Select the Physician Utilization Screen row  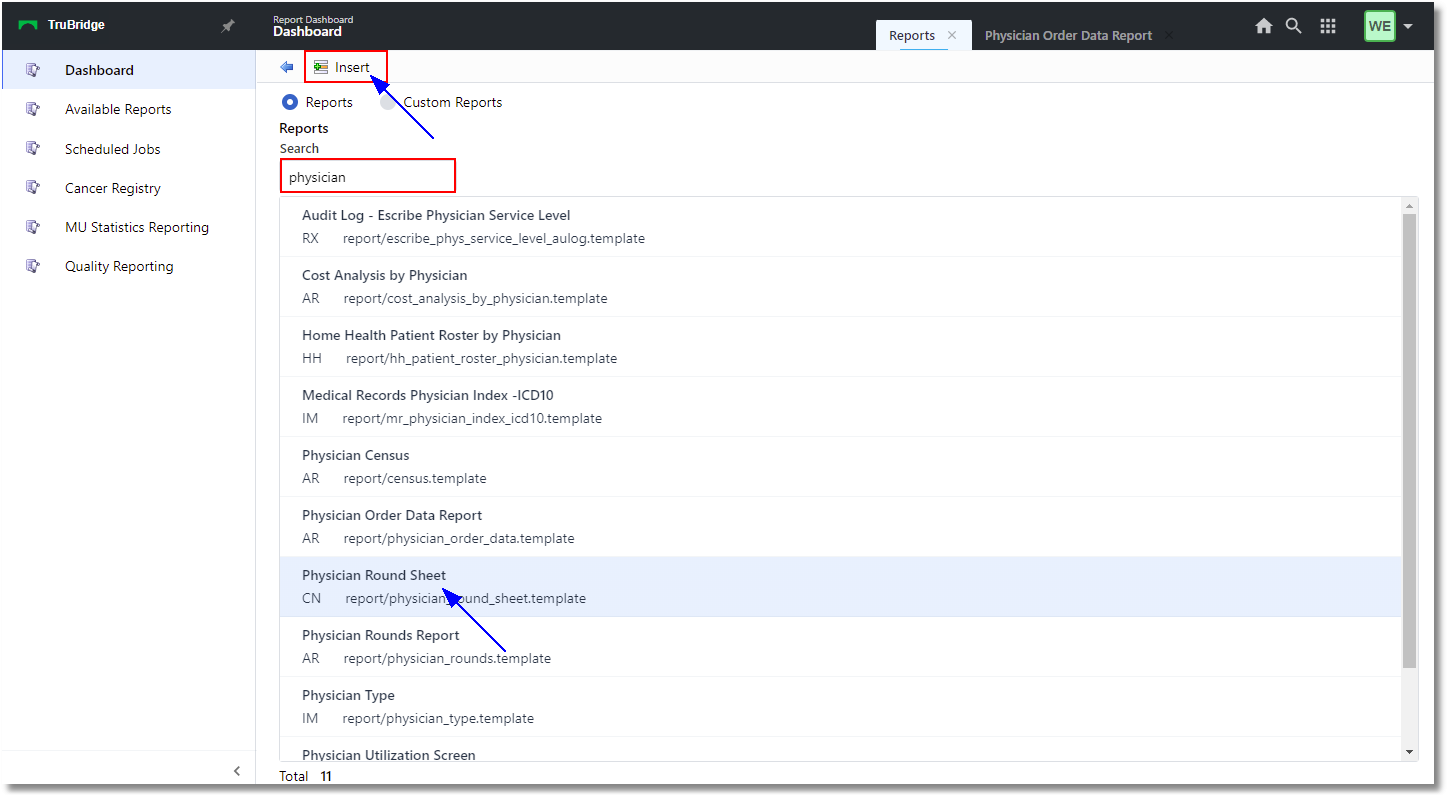(840, 750)
